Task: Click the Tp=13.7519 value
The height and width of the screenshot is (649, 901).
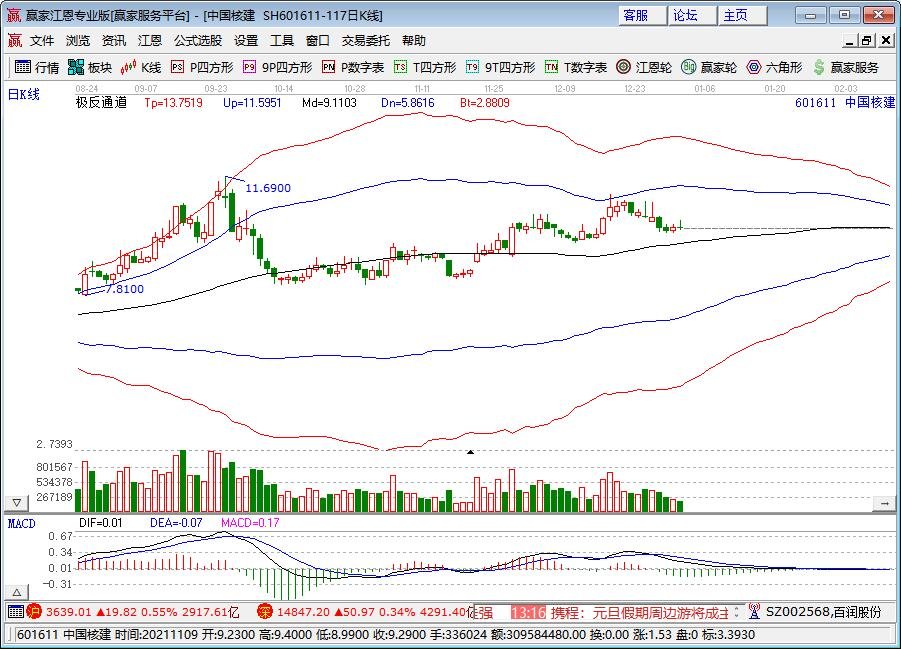Action: point(174,103)
